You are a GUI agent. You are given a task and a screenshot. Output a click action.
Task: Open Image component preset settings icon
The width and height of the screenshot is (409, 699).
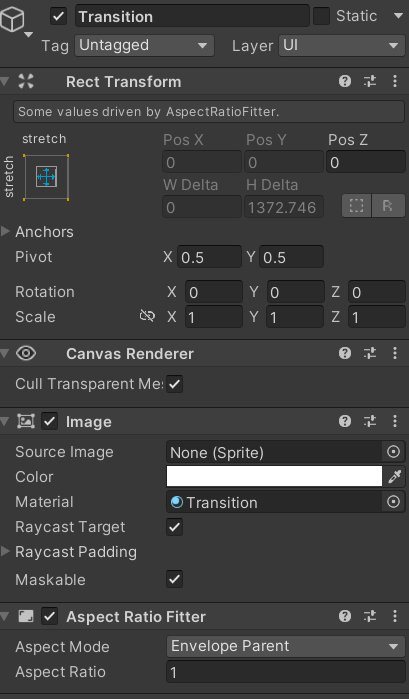[x=370, y=421]
